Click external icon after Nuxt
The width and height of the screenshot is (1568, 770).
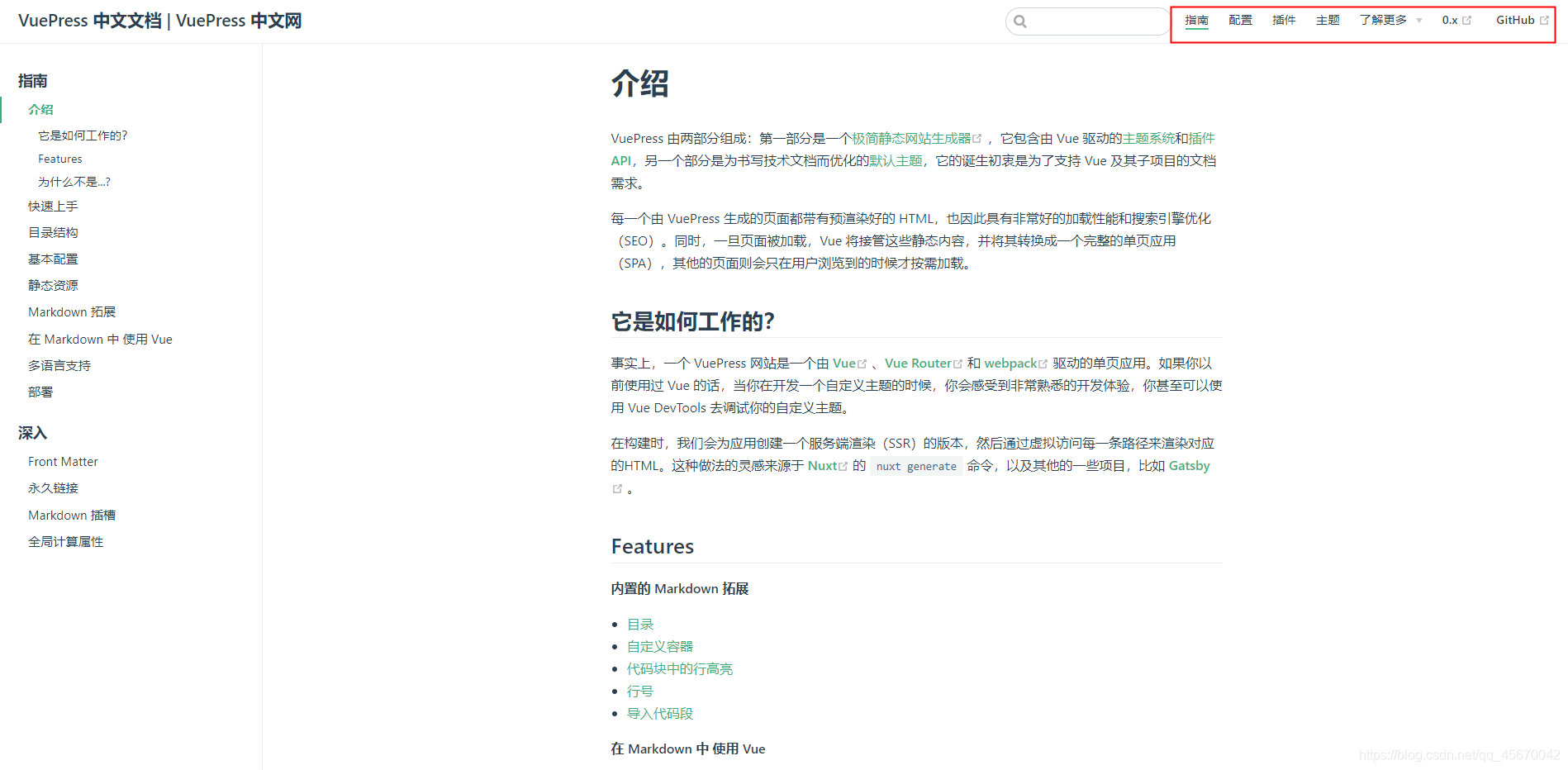pyautogui.click(x=843, y=467)
